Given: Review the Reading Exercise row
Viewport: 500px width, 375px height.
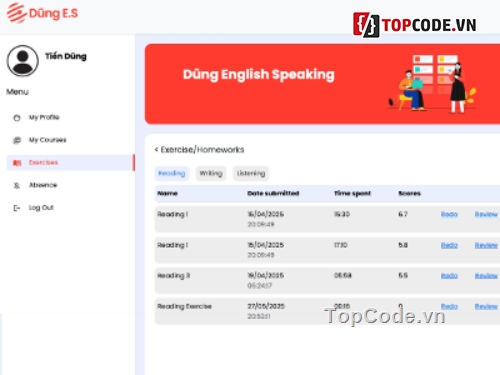Looking at the screenshot, I should click(x=486, y=306).
